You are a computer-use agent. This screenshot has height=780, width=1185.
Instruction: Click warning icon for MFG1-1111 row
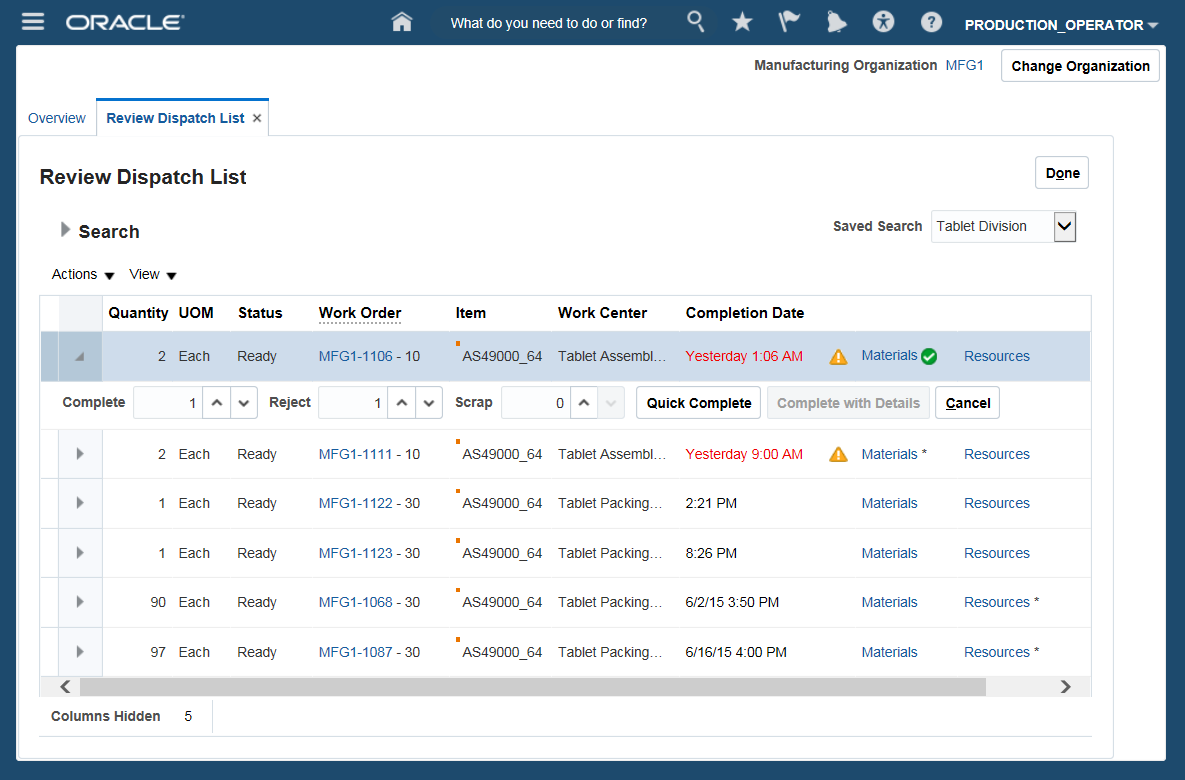(x=839, y=455)
